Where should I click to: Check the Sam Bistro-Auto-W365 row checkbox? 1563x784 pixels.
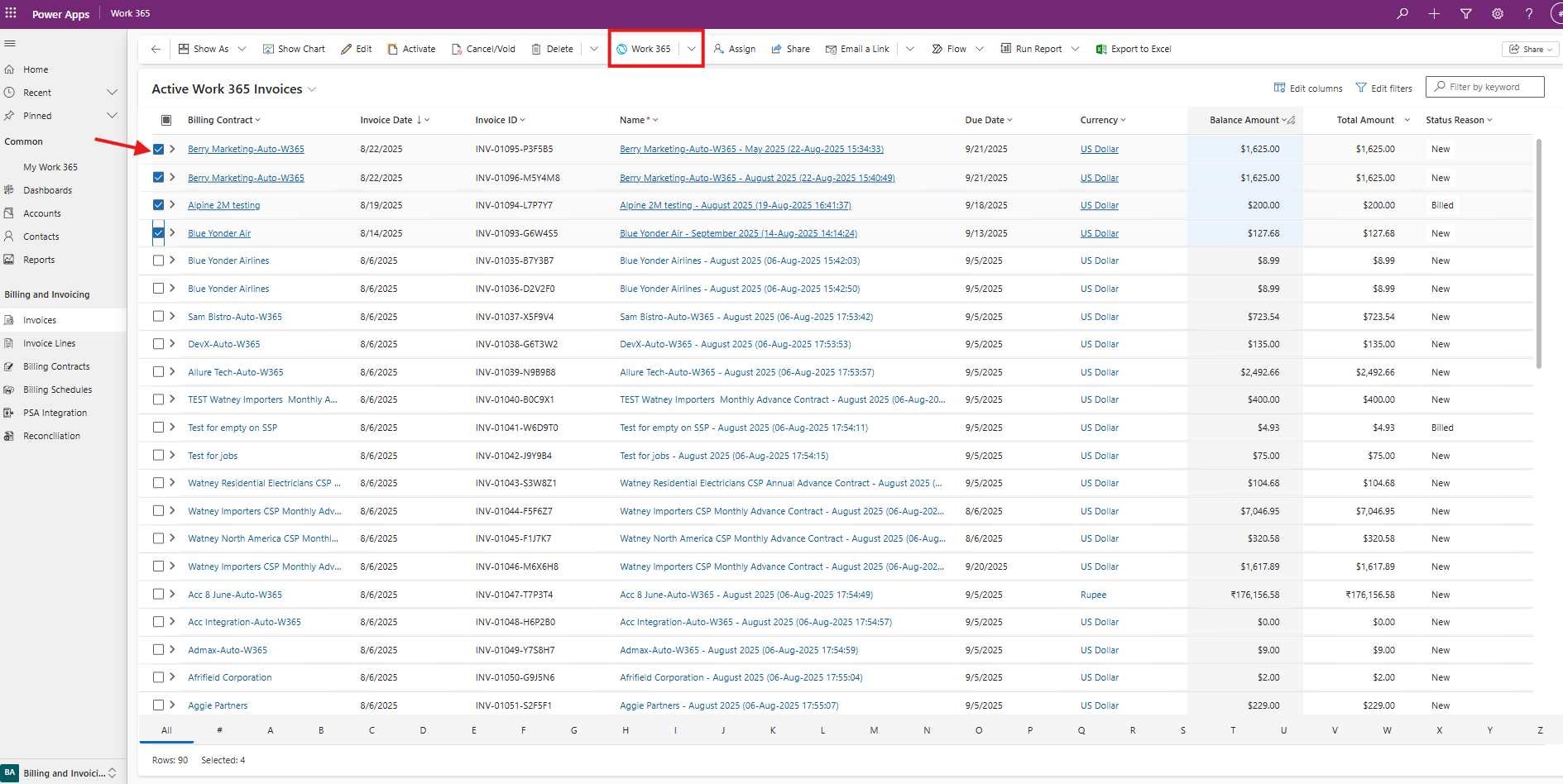[159, 316]
